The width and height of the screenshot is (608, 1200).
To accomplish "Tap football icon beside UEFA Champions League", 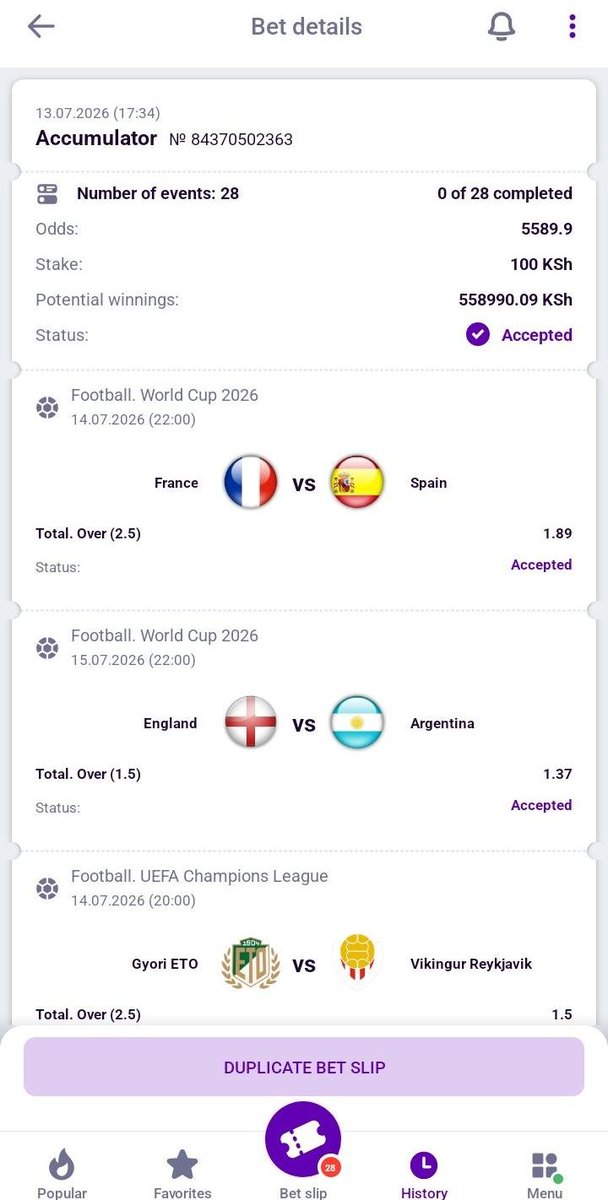I will click(x=47, y=888).
